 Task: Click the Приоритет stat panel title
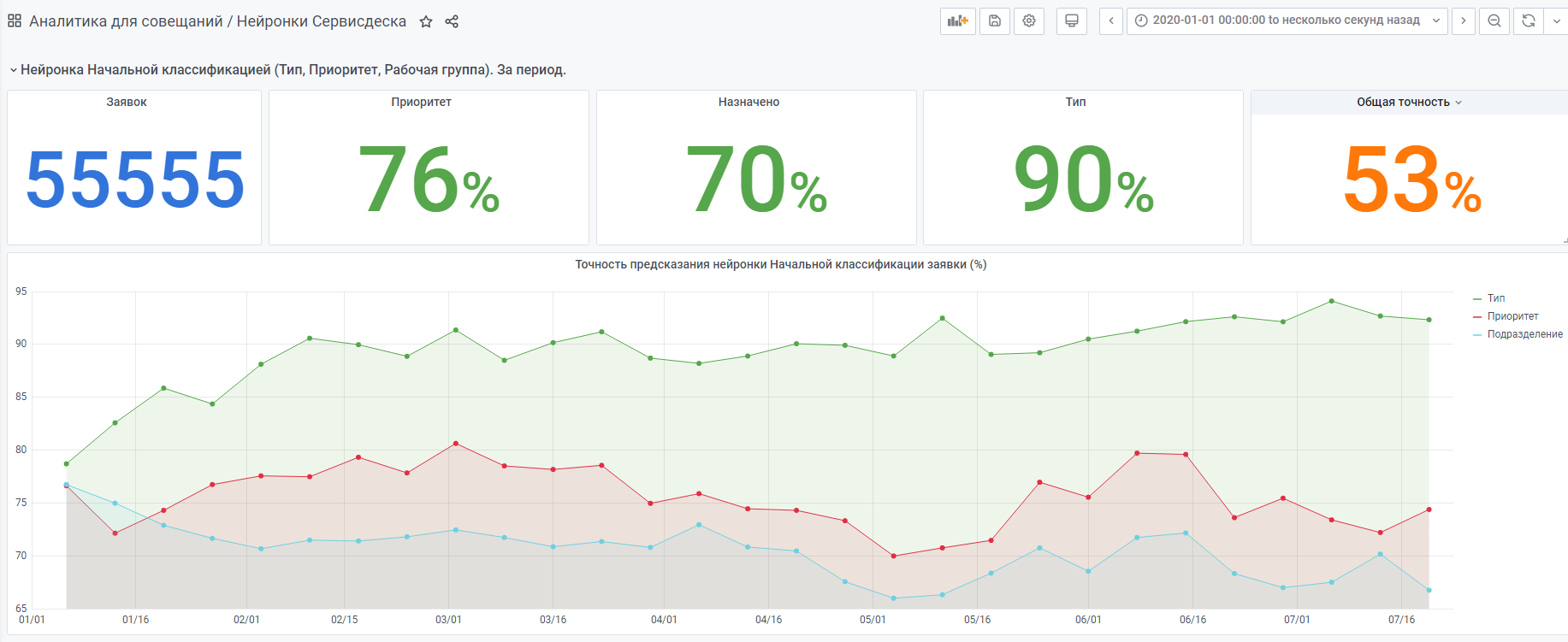421,102
